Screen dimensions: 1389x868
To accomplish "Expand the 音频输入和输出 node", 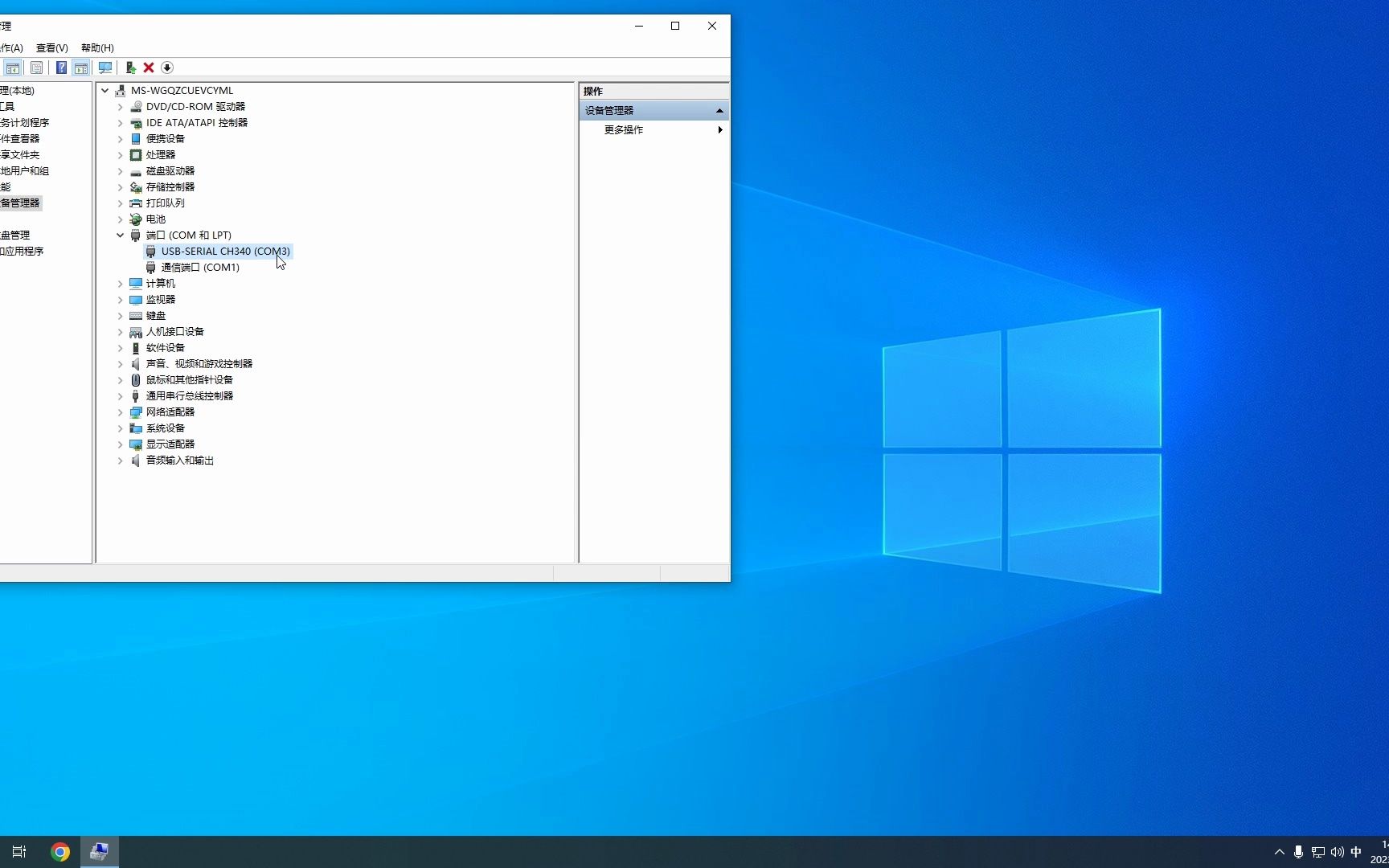I will coord(120,460).
